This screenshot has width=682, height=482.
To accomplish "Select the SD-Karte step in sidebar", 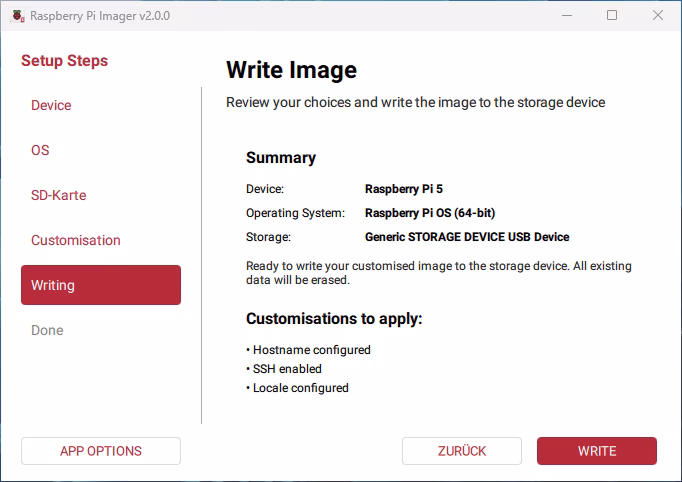I will pos(59,195).
